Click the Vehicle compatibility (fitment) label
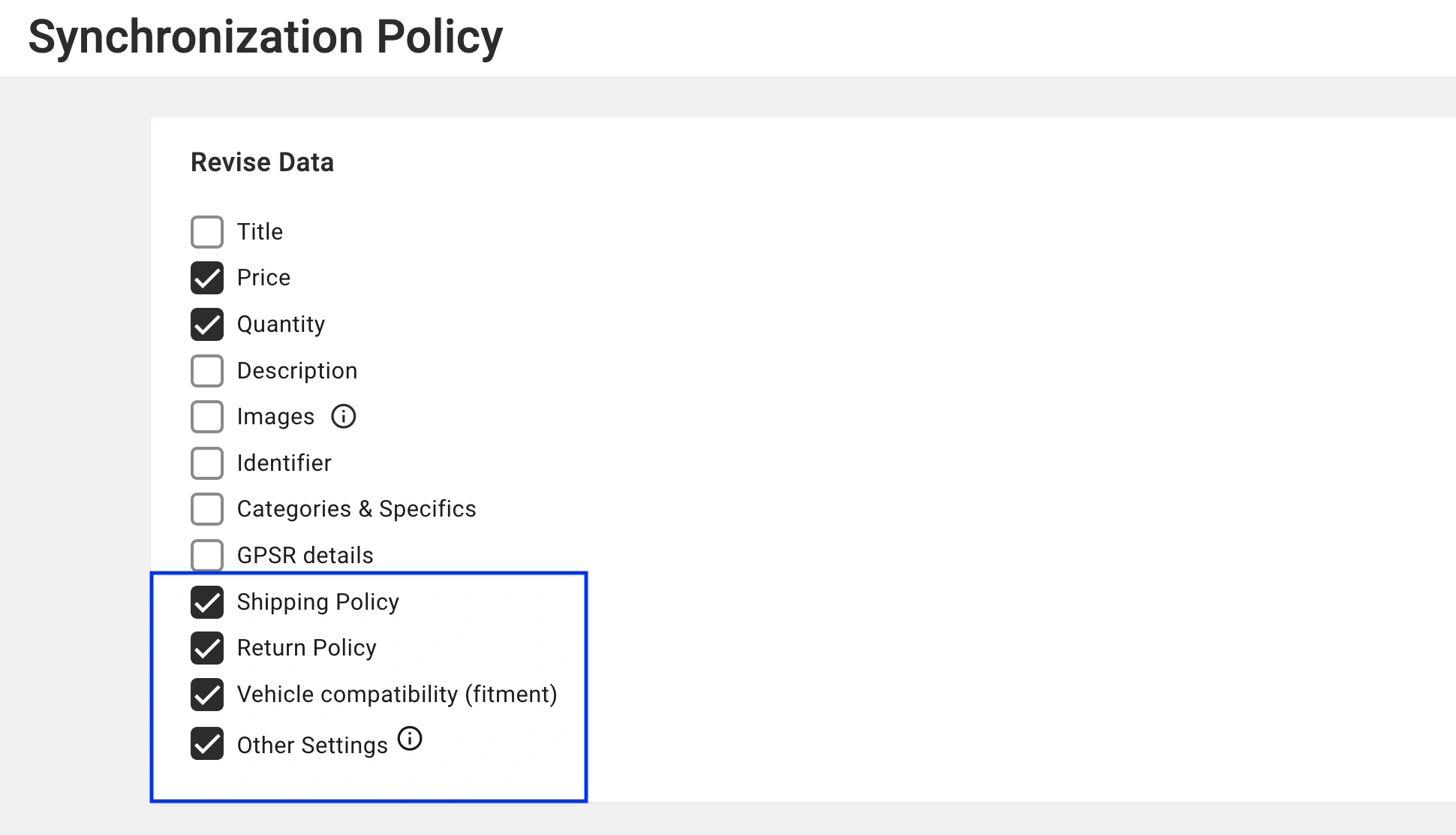 [396, 695]
